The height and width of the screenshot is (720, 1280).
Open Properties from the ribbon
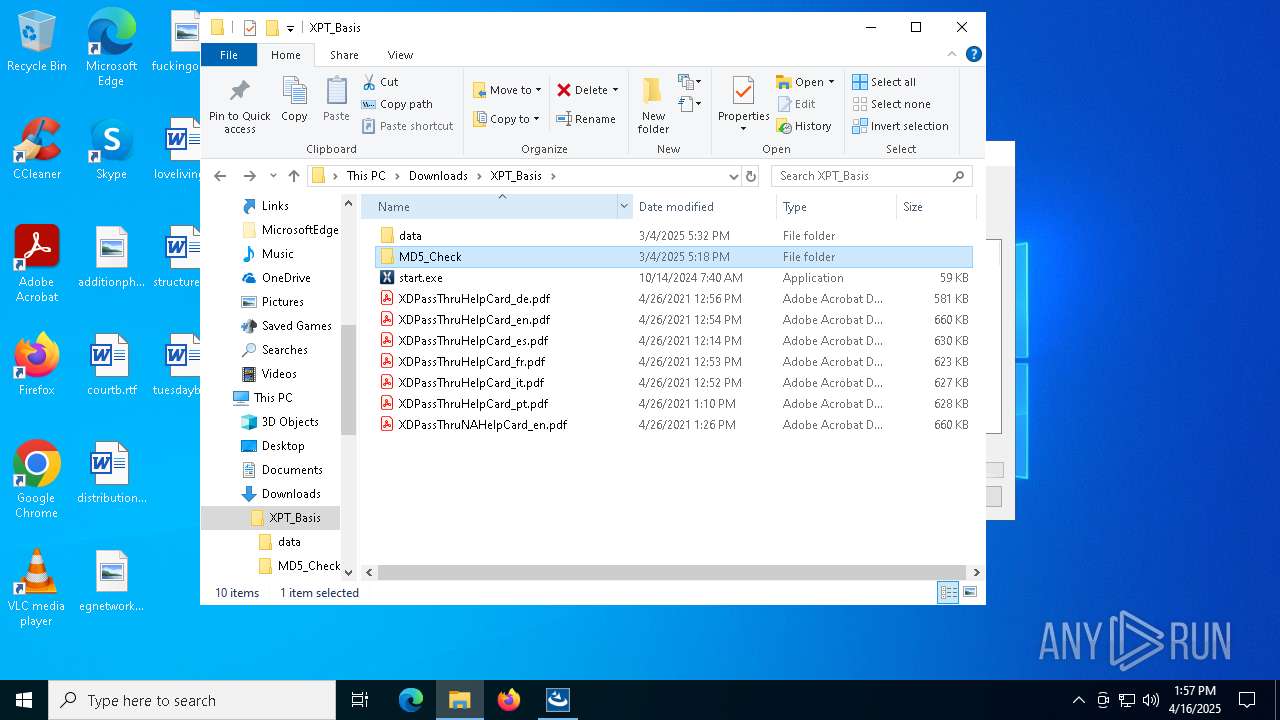[743, 104]
